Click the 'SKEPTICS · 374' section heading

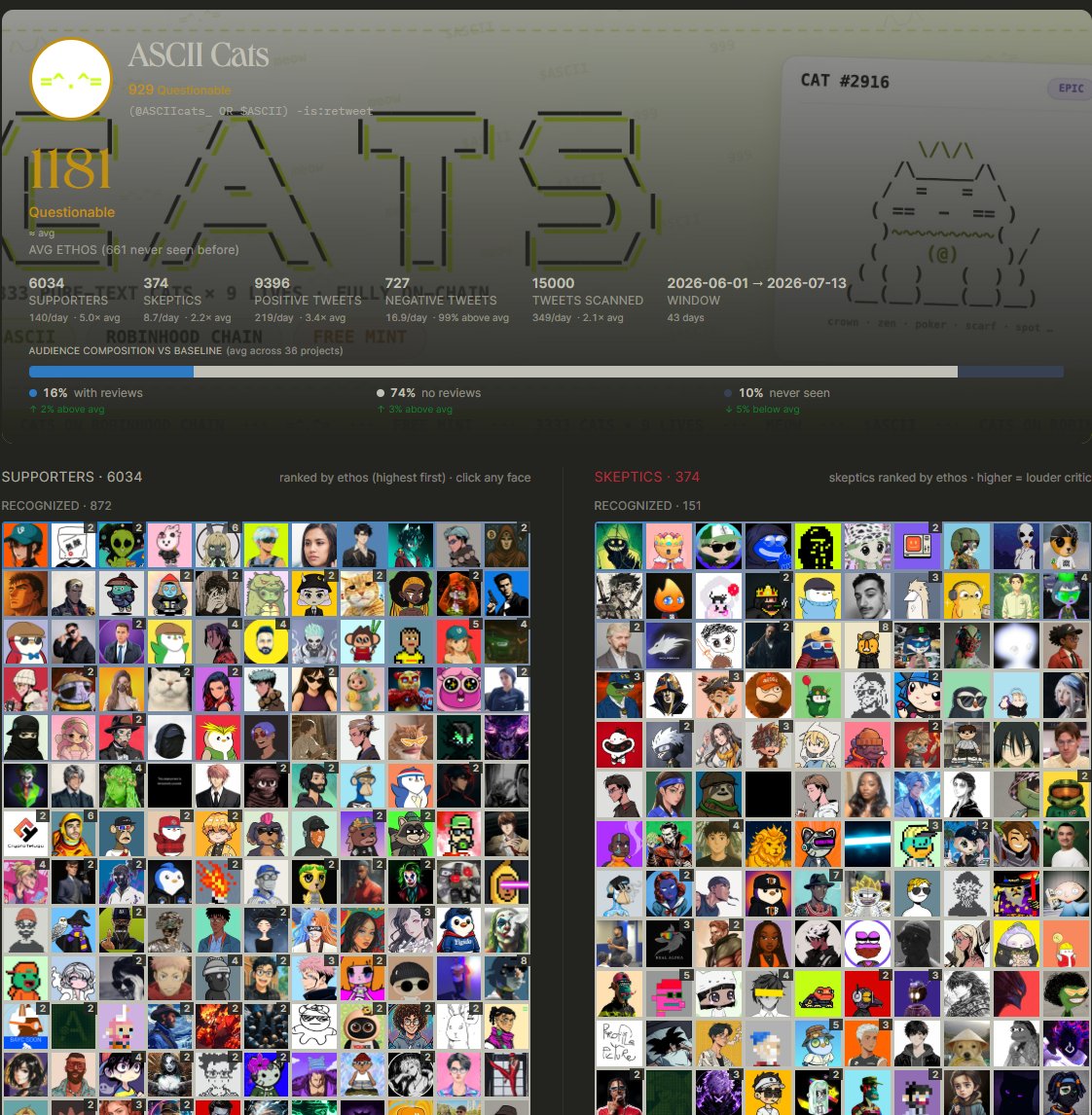646,477
